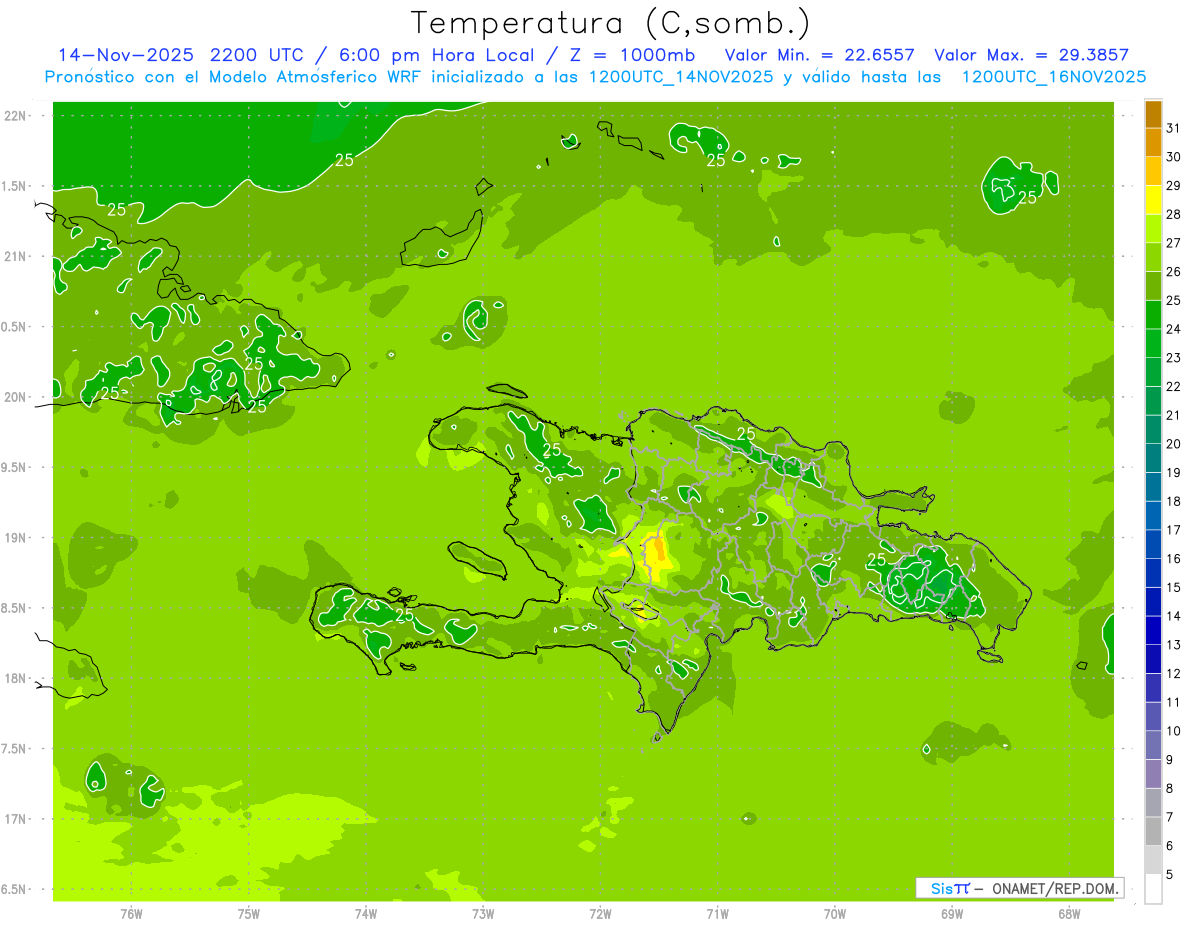Image resolution: width=1200 pixels, height=927 pixels.
Task: Click the colorbar label "22"
Action: (1174, 386)
